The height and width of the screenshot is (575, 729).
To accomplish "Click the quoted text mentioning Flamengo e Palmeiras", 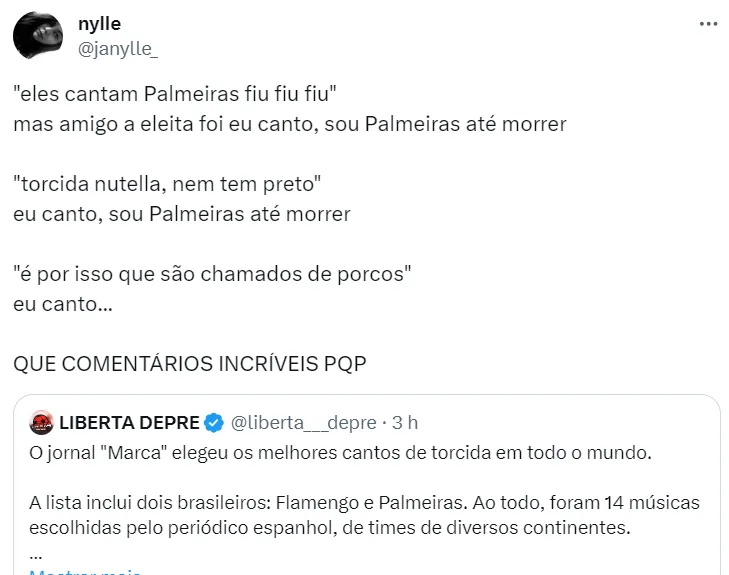I will pyautogui.click(x=364, y=502).
